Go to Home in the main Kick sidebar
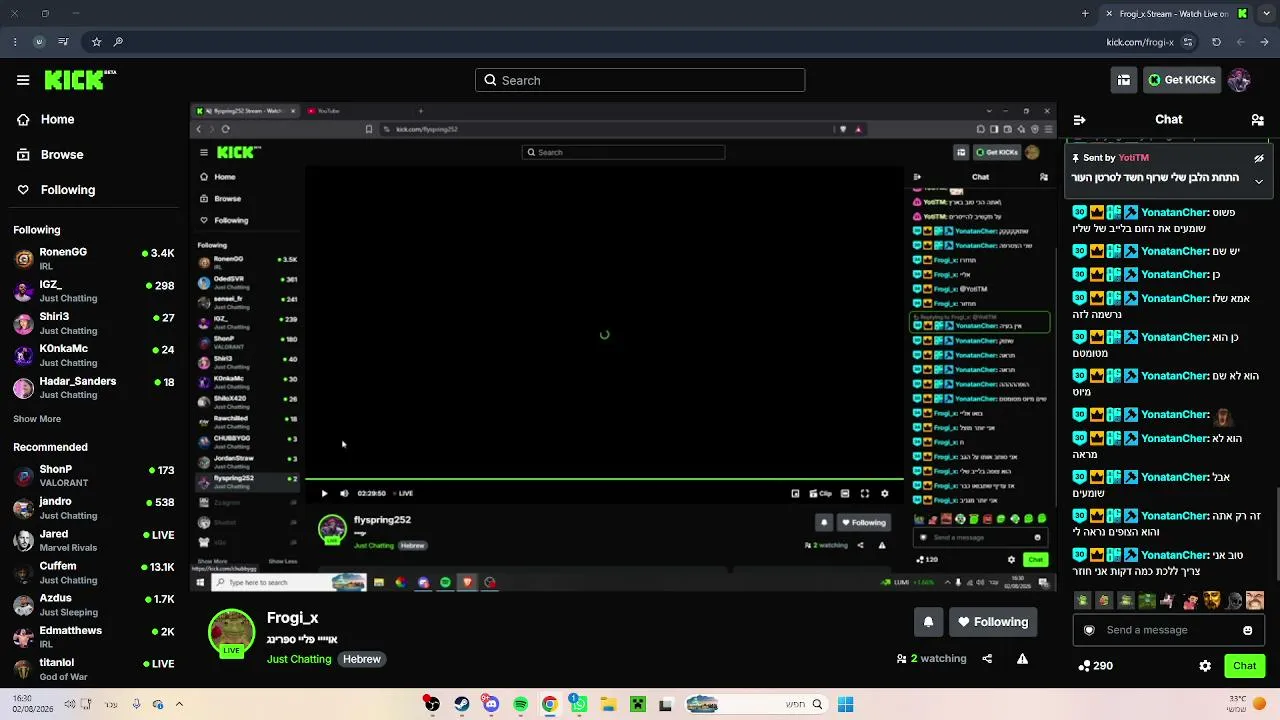1280x720 pixels. point(57,119)
